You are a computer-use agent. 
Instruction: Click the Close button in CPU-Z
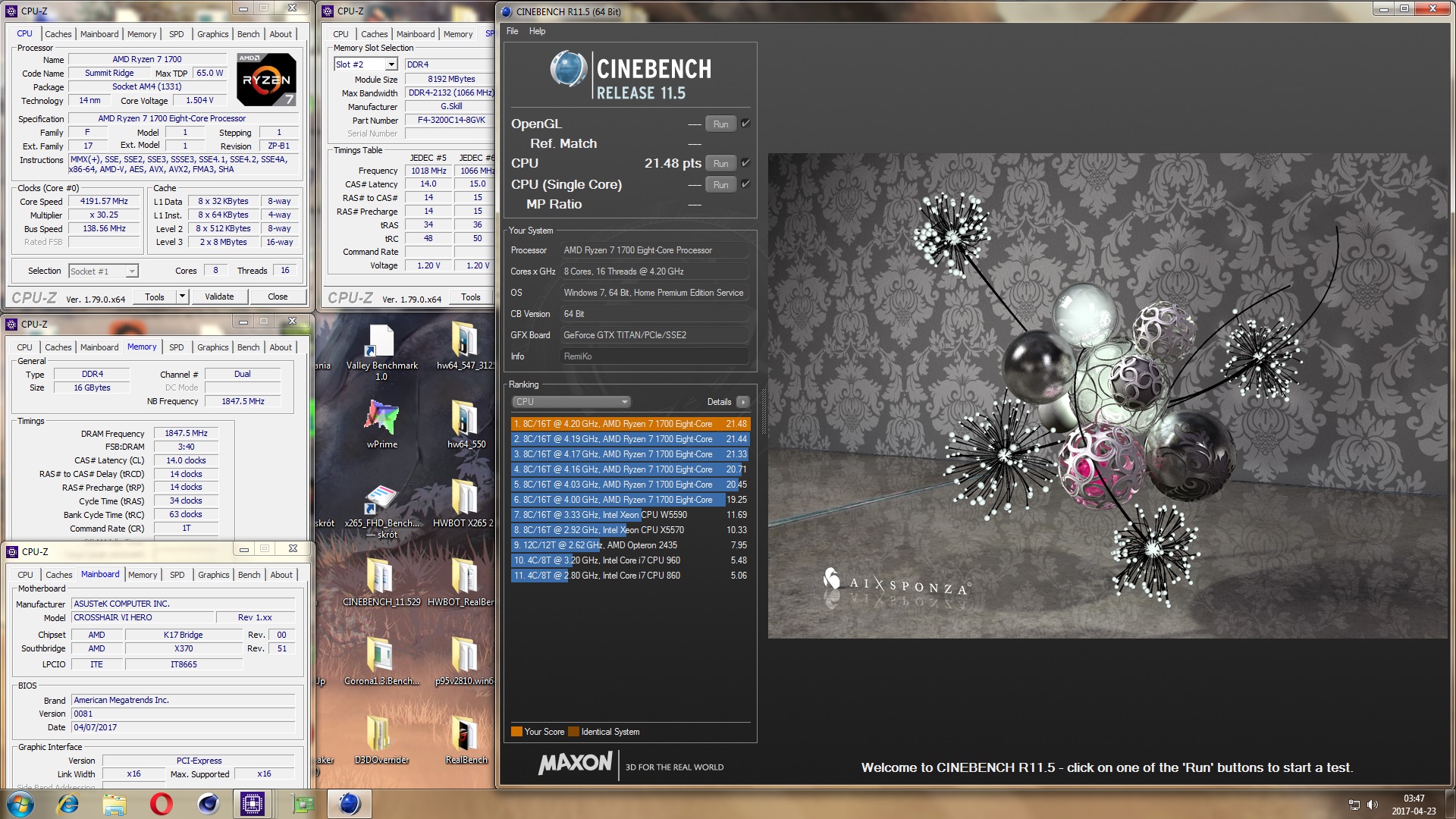pos(278,297)
